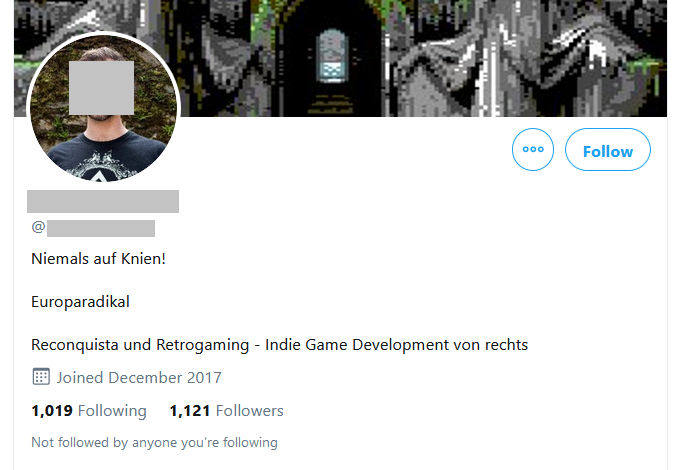Click the redacted profile display name
The image size is (673, 470).
click(x=103, y=201)
